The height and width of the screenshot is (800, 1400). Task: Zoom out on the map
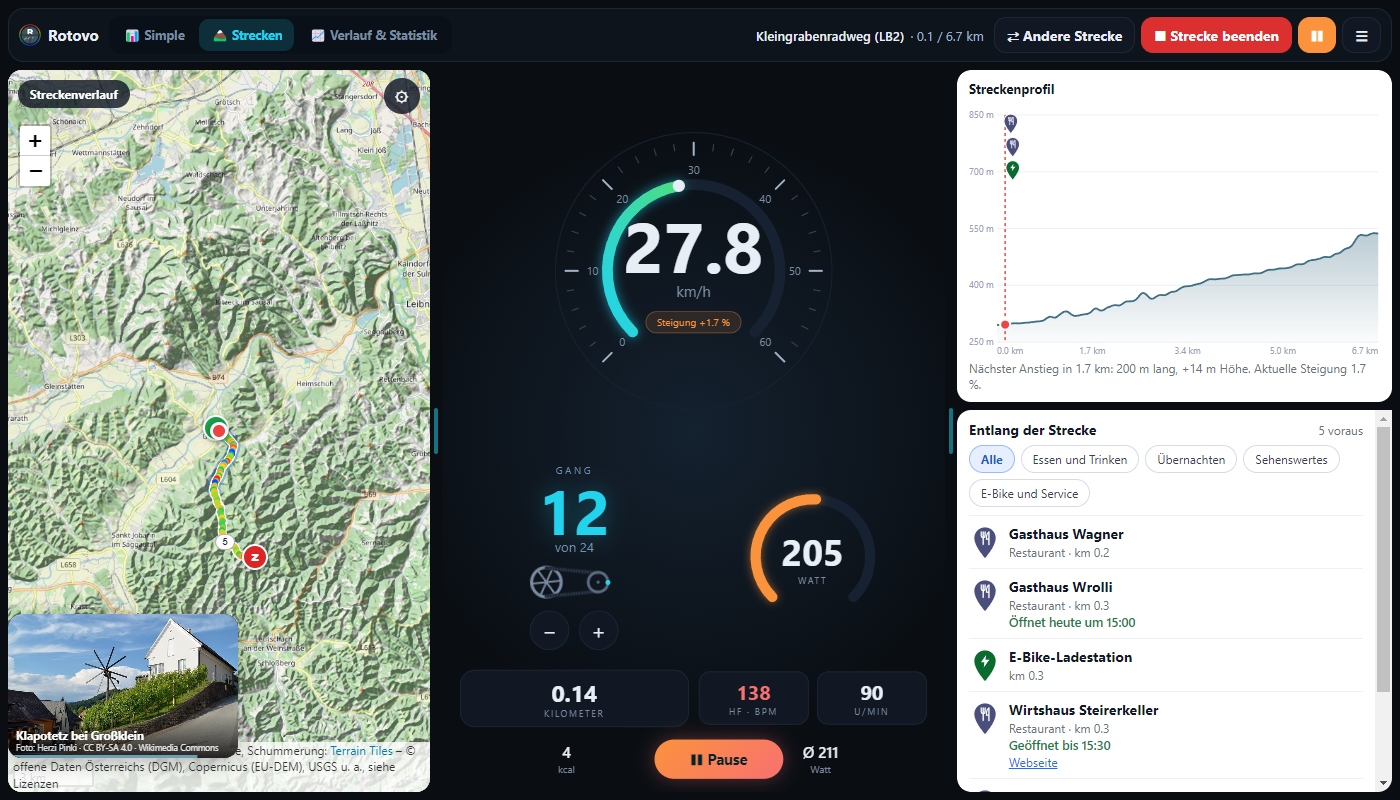coord(35,172)
